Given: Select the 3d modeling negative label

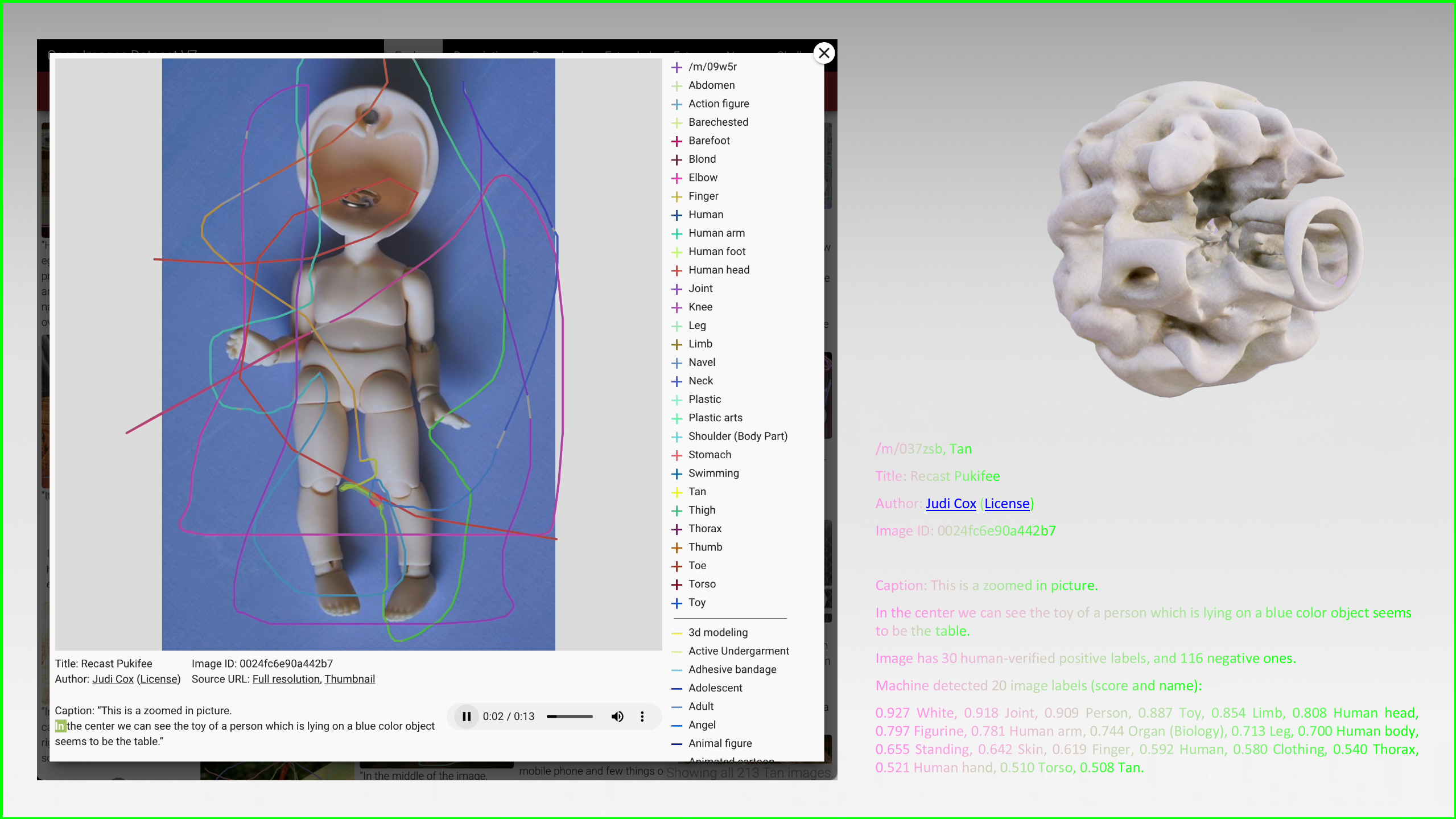Looking at the screenshot, I should 717,632.
